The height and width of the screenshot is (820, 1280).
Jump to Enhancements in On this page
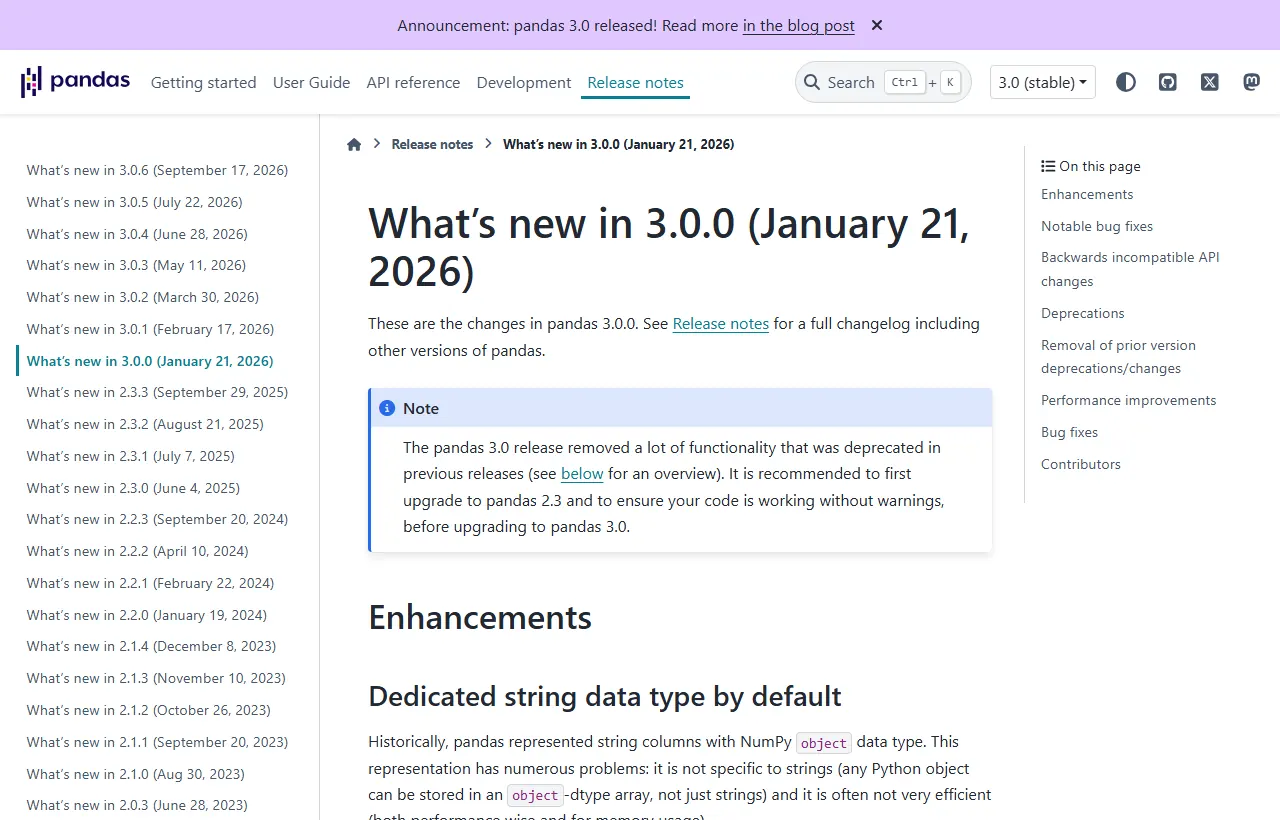coord(1087,194)
